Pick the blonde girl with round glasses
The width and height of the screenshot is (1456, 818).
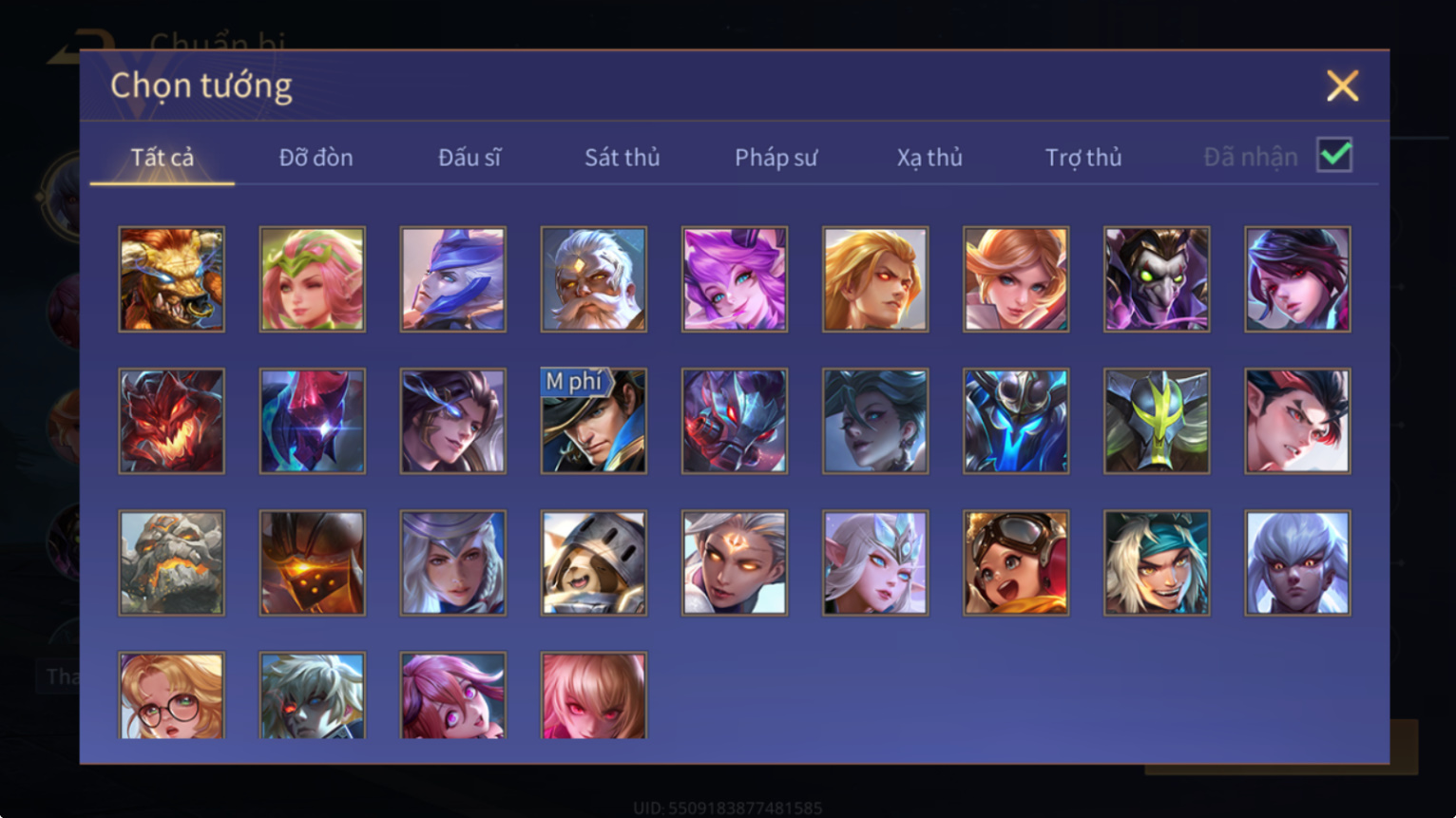click(x=172, y=695)
